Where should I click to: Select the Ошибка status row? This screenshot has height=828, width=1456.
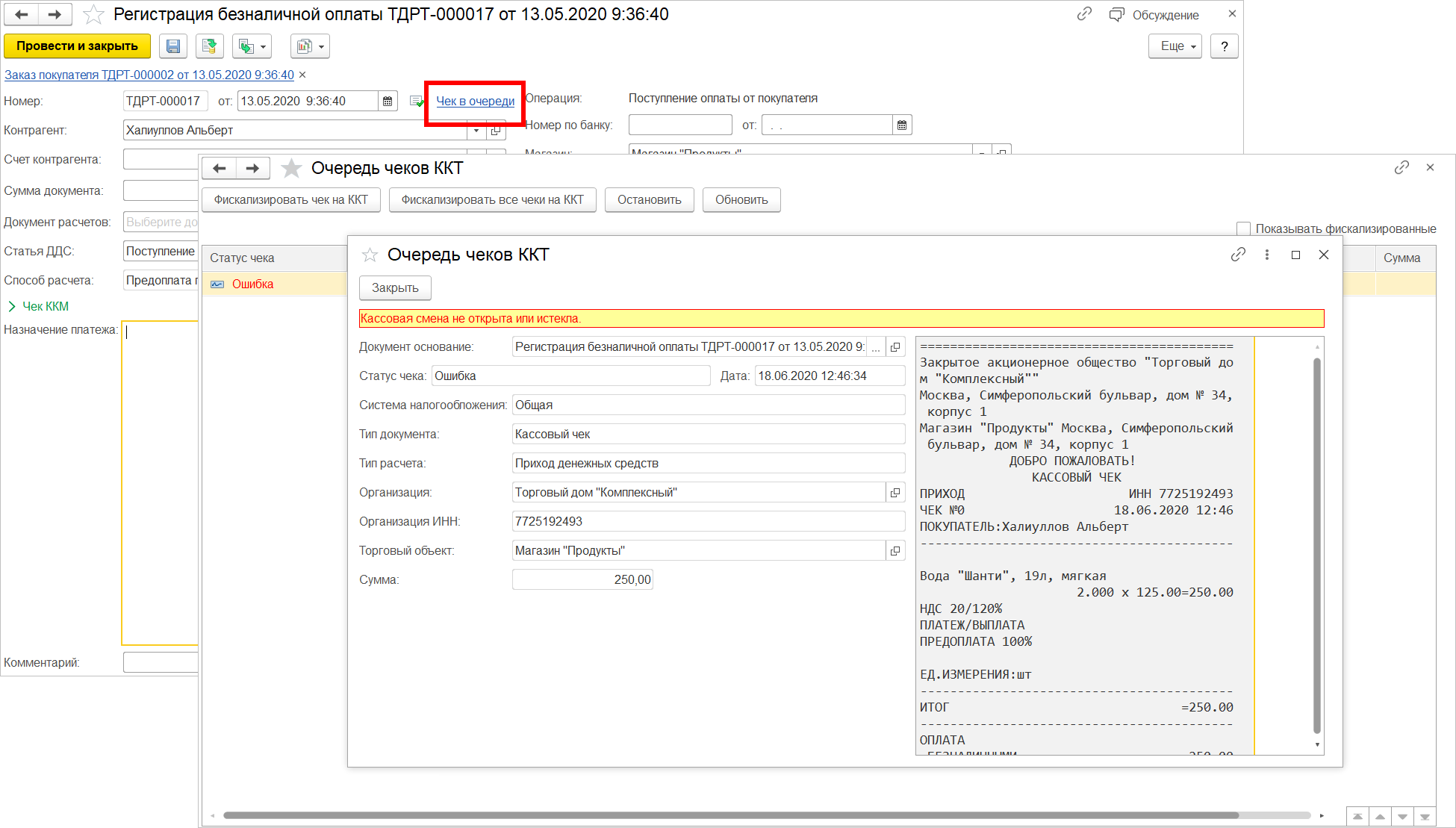(252, 284)
